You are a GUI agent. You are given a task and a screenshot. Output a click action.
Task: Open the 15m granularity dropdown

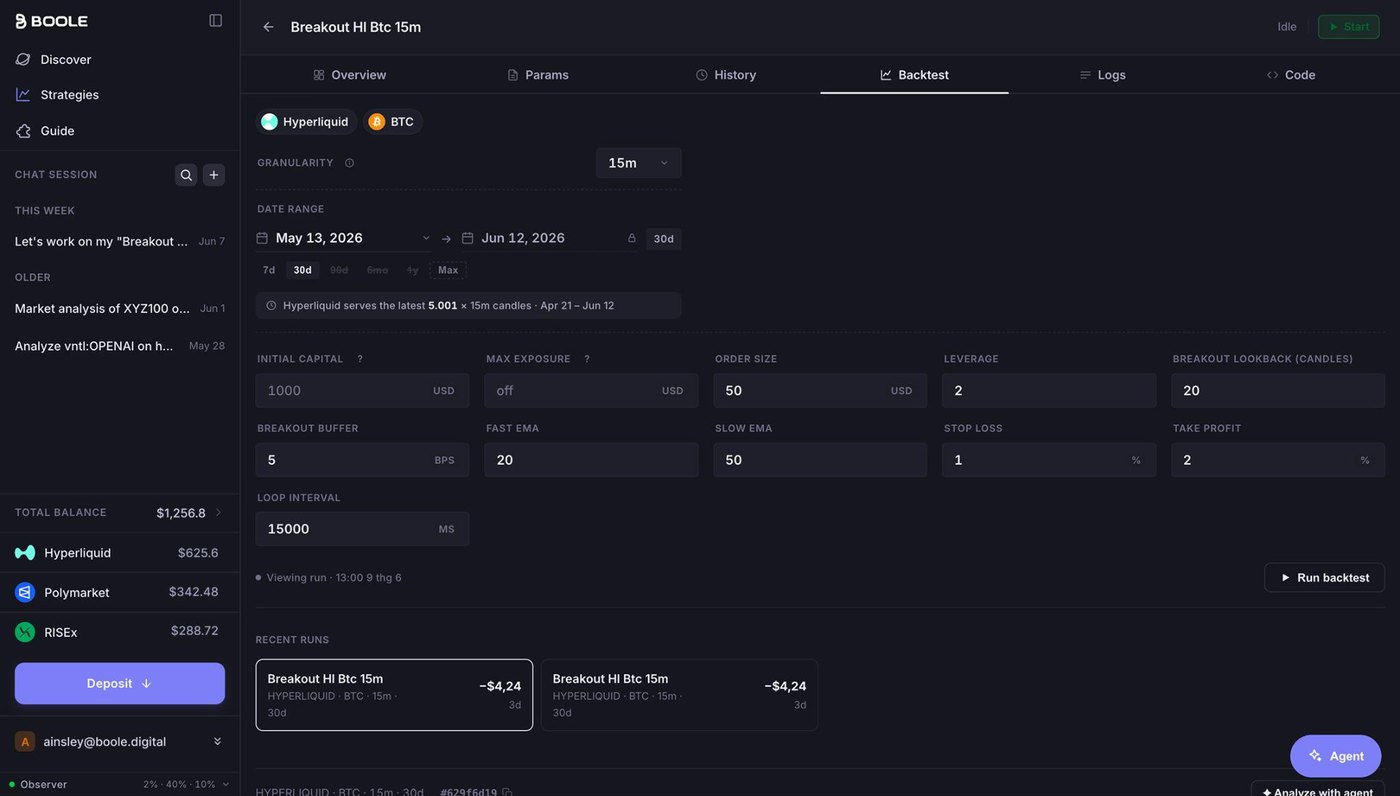pos(638,163)
